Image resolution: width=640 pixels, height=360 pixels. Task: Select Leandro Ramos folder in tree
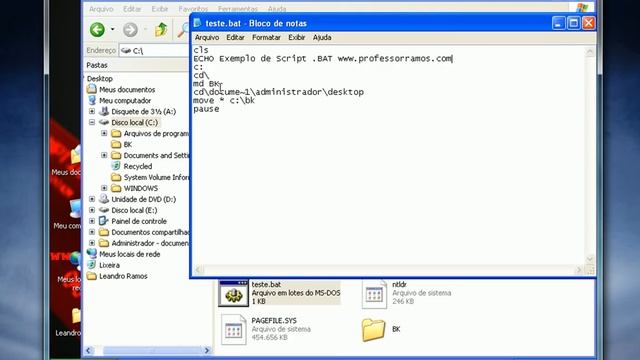(123, 276)
